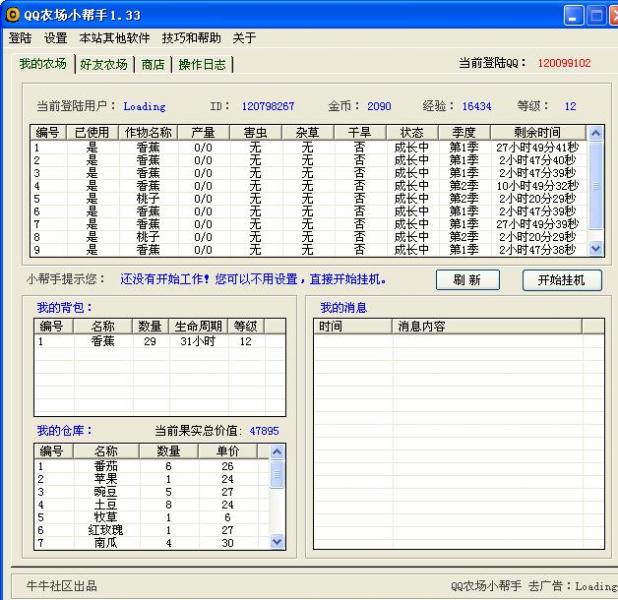
Task: Click gold coin value 2090
Action: click(379, 106)
